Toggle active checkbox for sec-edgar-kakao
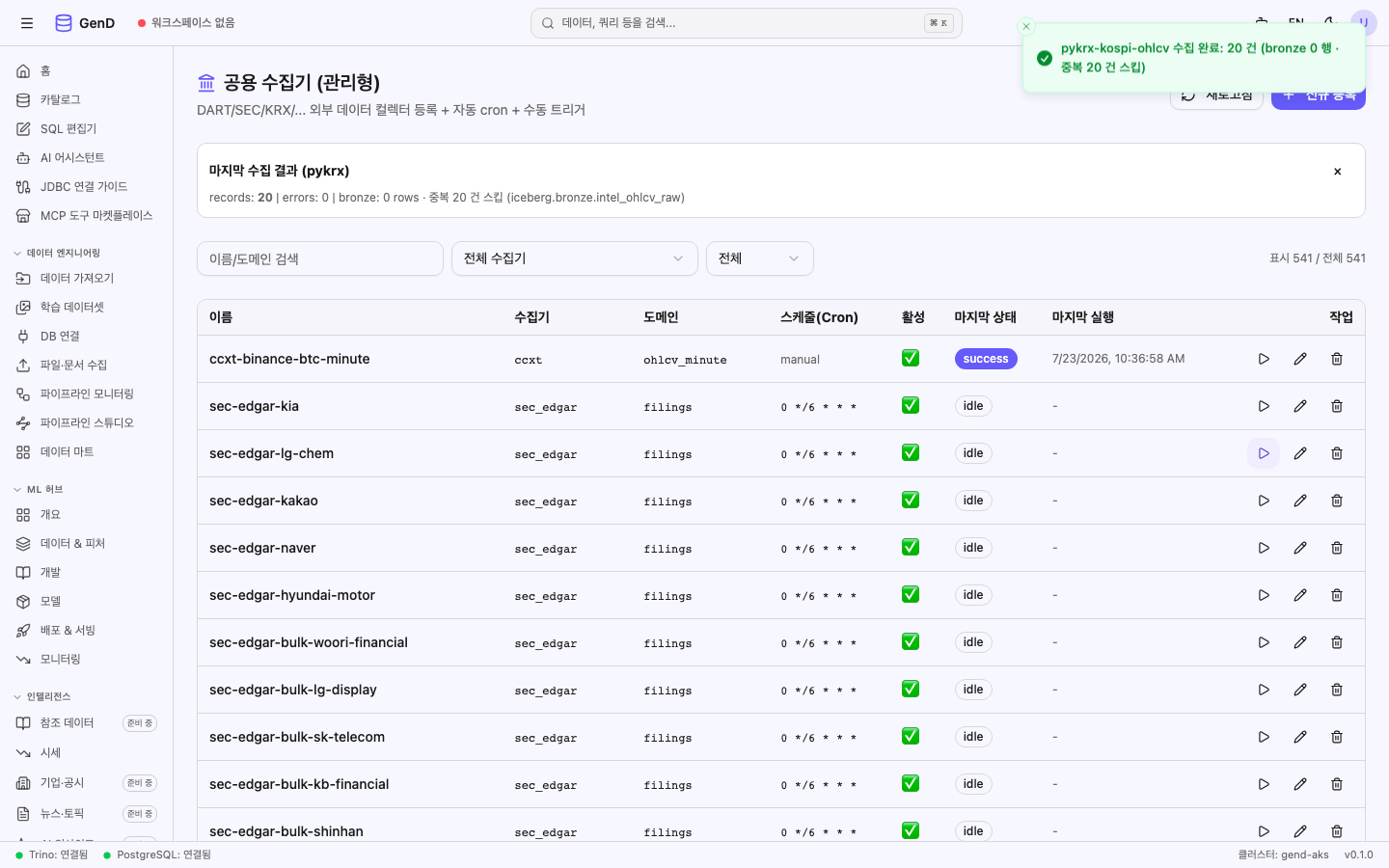Viewport: 1389px width, 868px height. click(x=911, y=500)
